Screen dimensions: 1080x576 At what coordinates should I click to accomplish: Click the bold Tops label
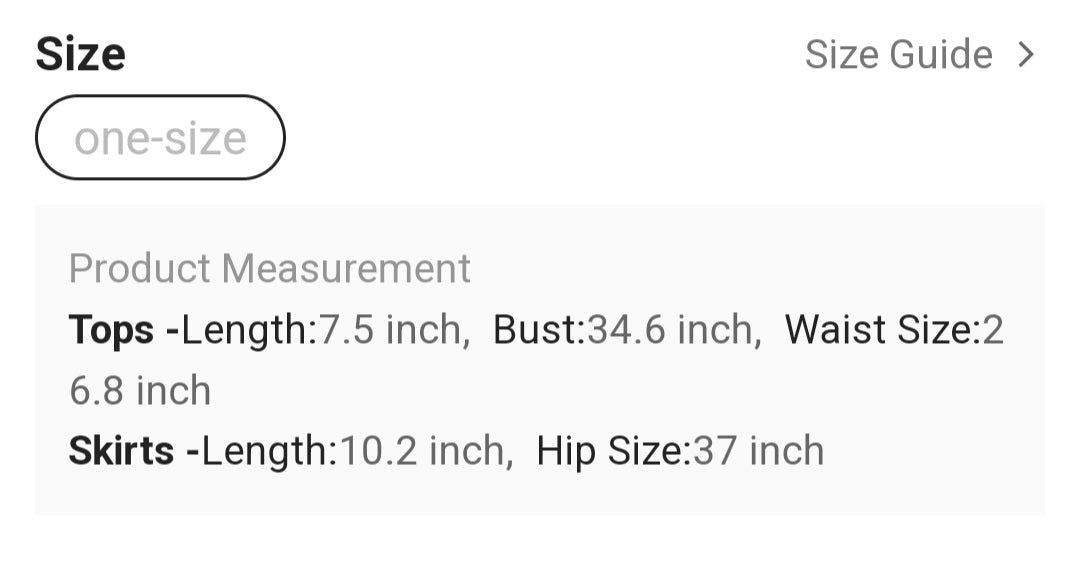click(111, 330)
